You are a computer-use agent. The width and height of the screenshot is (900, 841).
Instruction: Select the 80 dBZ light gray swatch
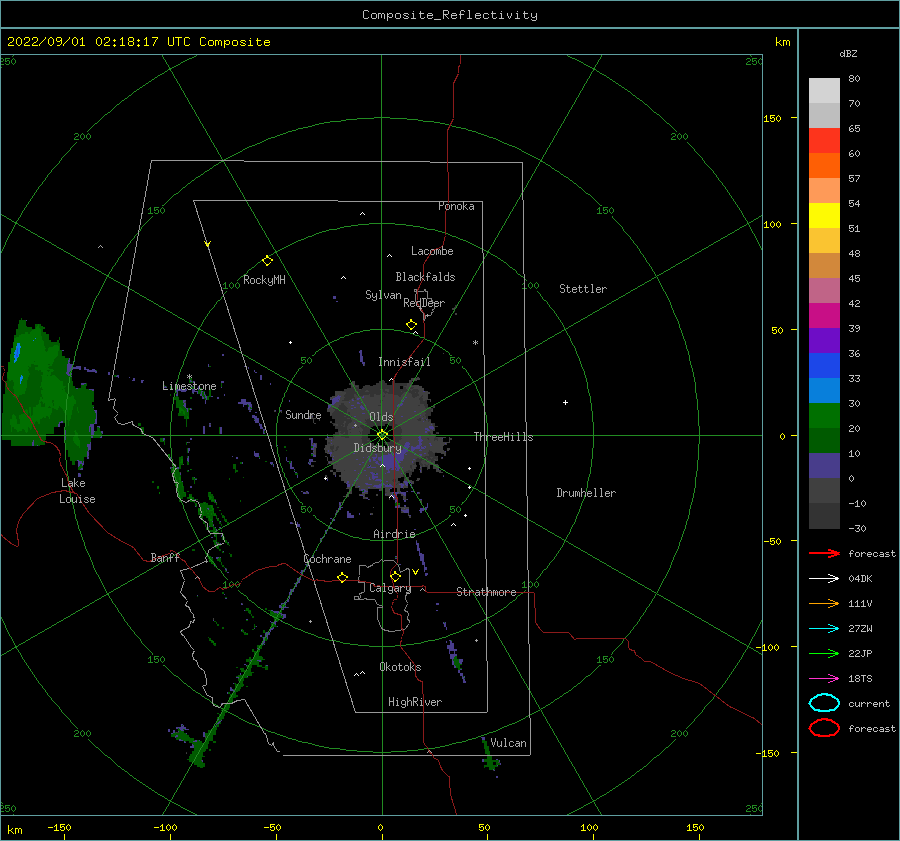[824, 90]
